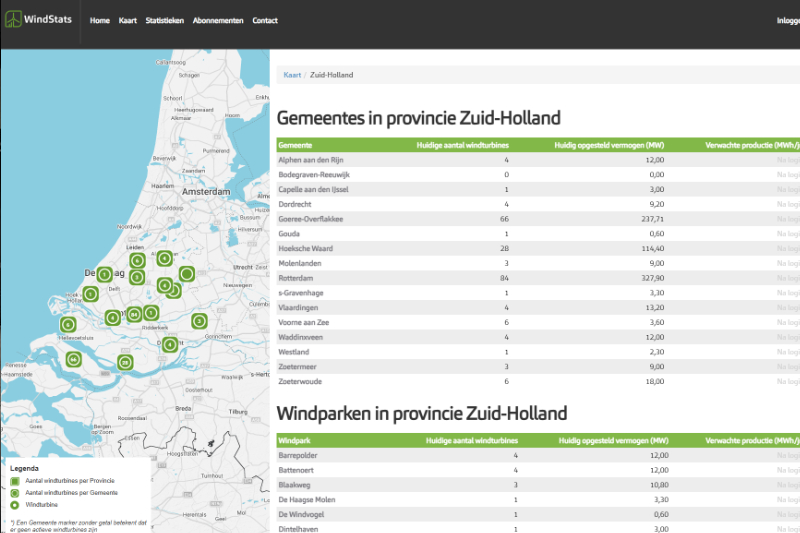The image size is (800, 533).
Task: Click the '114,40' value for Hoeksche Waard
Action: point(653,249)
